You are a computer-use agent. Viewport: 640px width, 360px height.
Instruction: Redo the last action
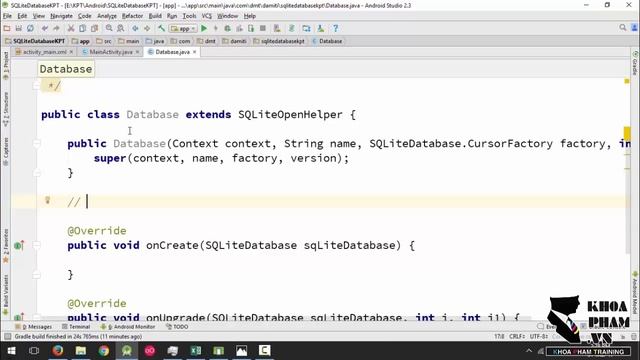pos(56,28)
